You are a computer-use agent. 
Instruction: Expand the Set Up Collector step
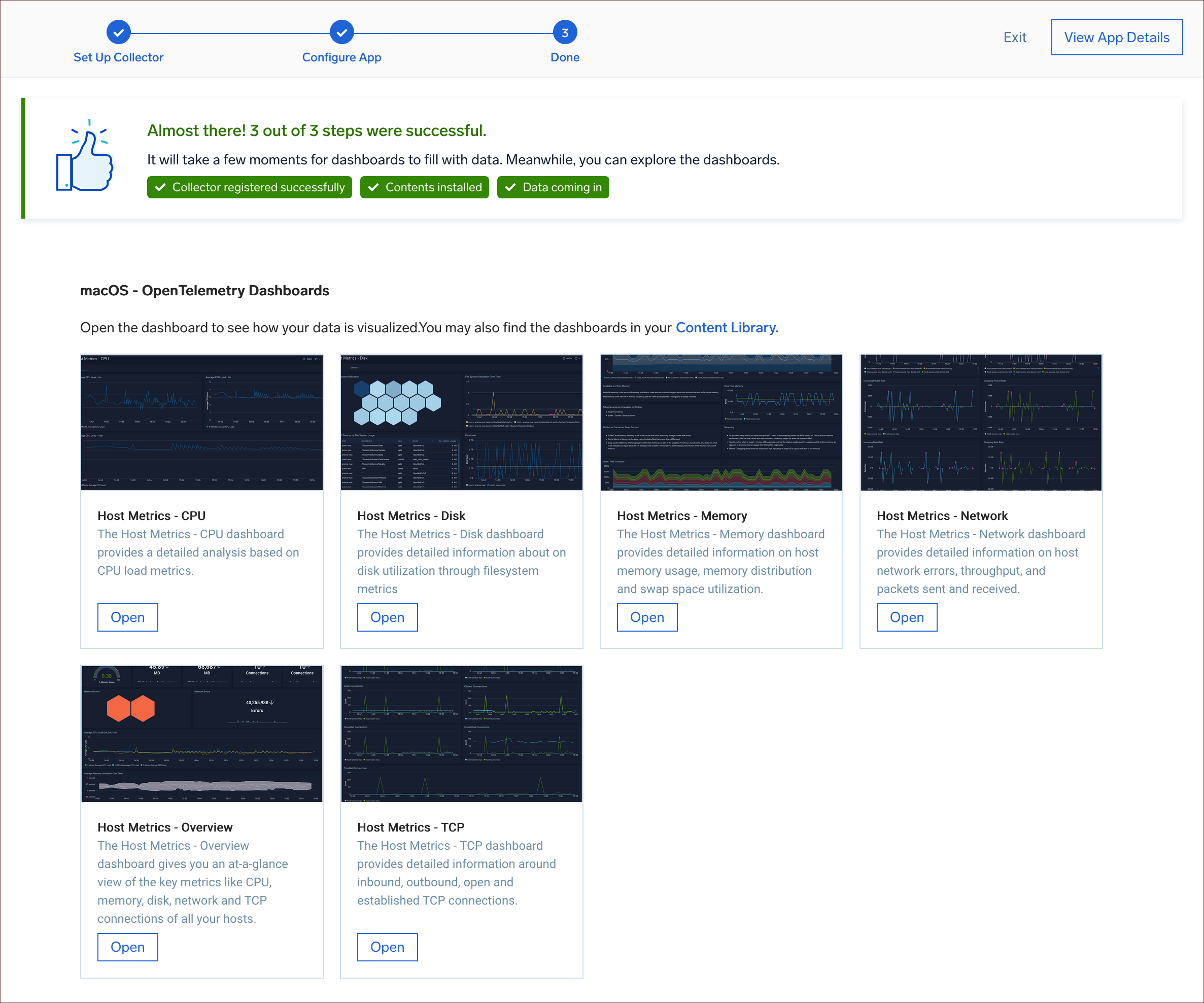click(x=119, y=31)
